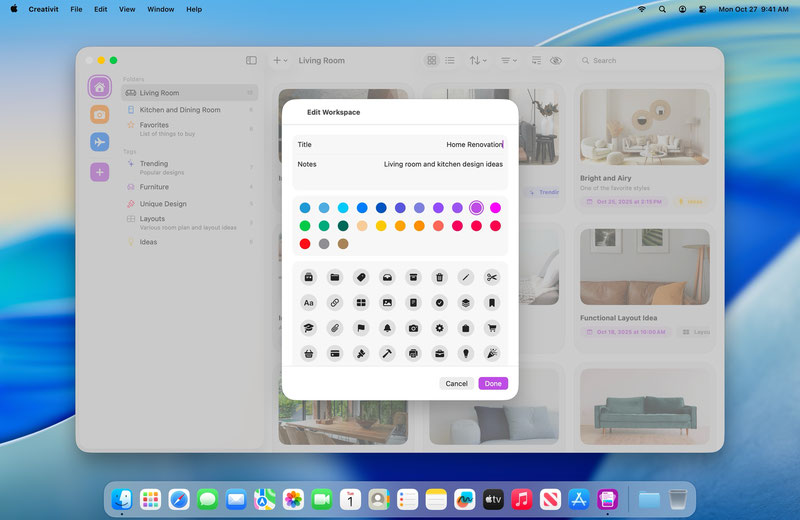The height and width of the screenshot is (520, 800).
Task: Toggle the eye visibility button in toolbar
Action: tap(556, 61)
